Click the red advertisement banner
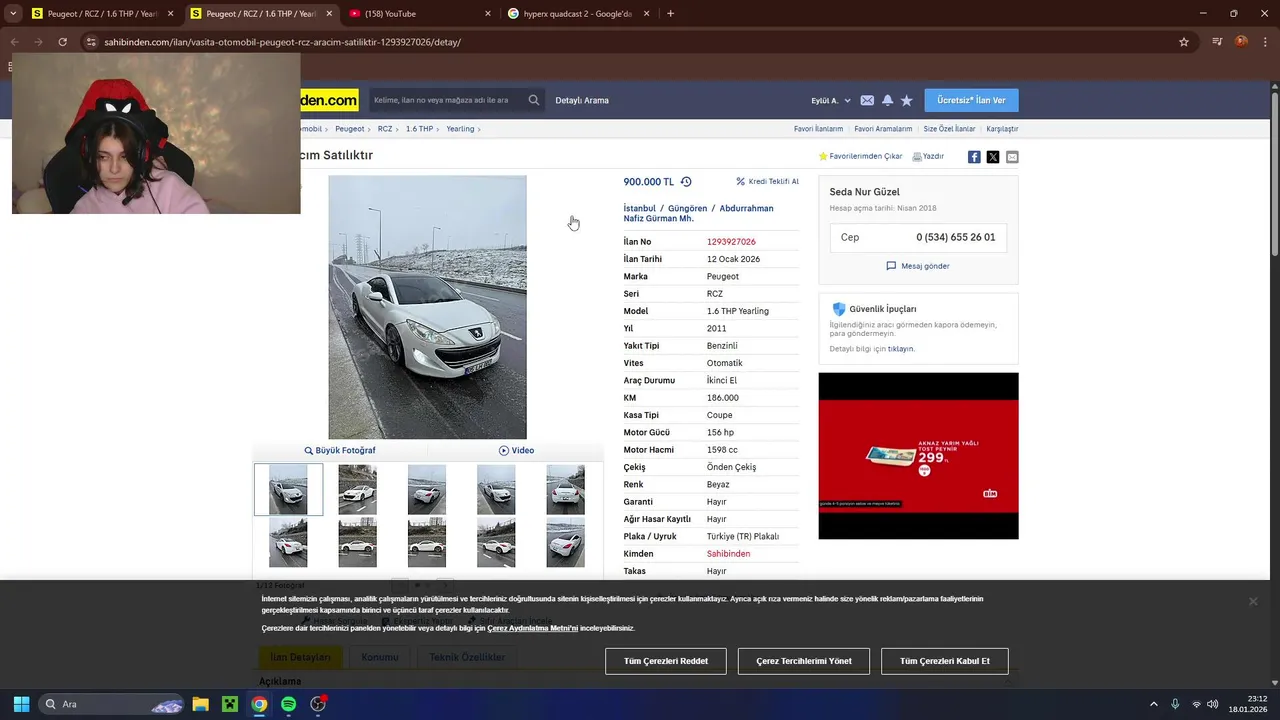Image resolution: width=1280 pixels, height=720 pixels. (x=918, y=456)
